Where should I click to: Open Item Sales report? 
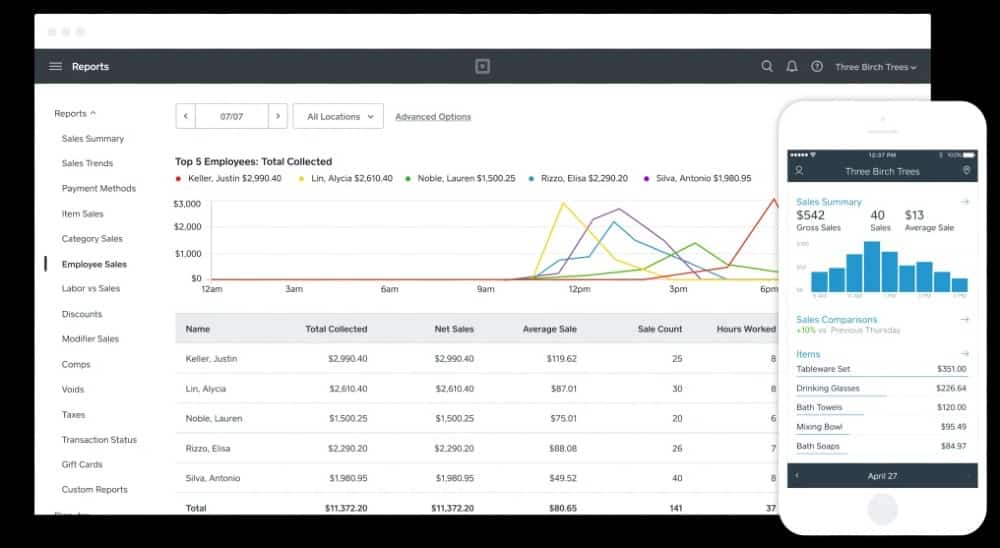(82, 214)
